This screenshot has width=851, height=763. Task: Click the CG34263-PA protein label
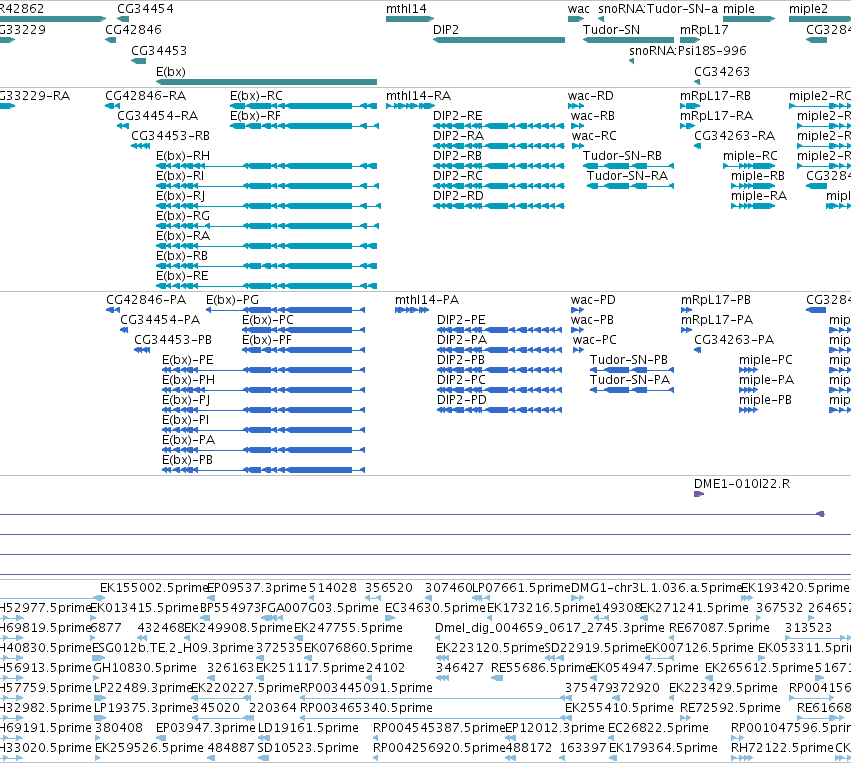tap(734, 340)
